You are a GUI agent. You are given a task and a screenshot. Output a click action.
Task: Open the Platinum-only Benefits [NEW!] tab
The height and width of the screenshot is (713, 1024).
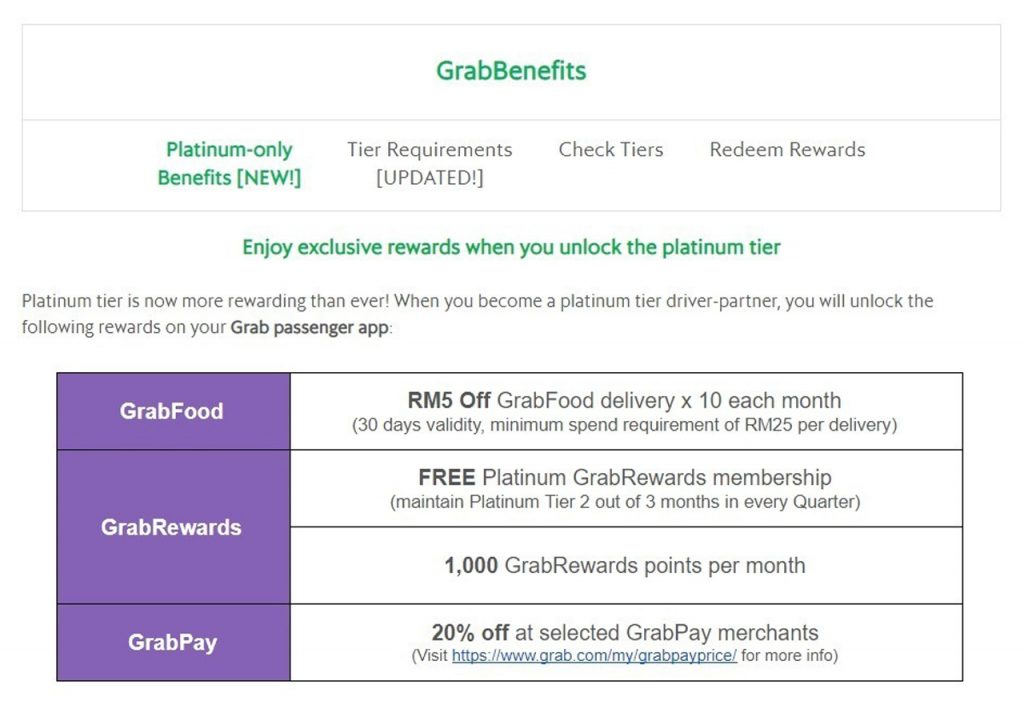pos(229,163)
